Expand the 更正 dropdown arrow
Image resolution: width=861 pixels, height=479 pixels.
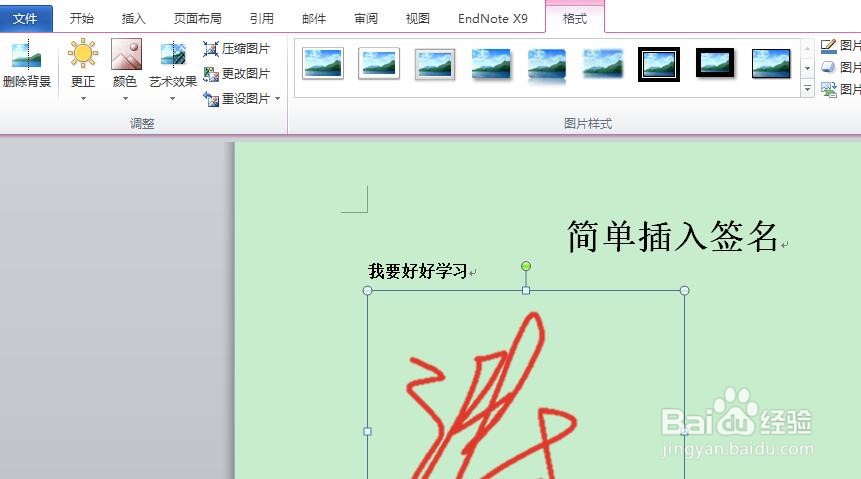[83, 99]
